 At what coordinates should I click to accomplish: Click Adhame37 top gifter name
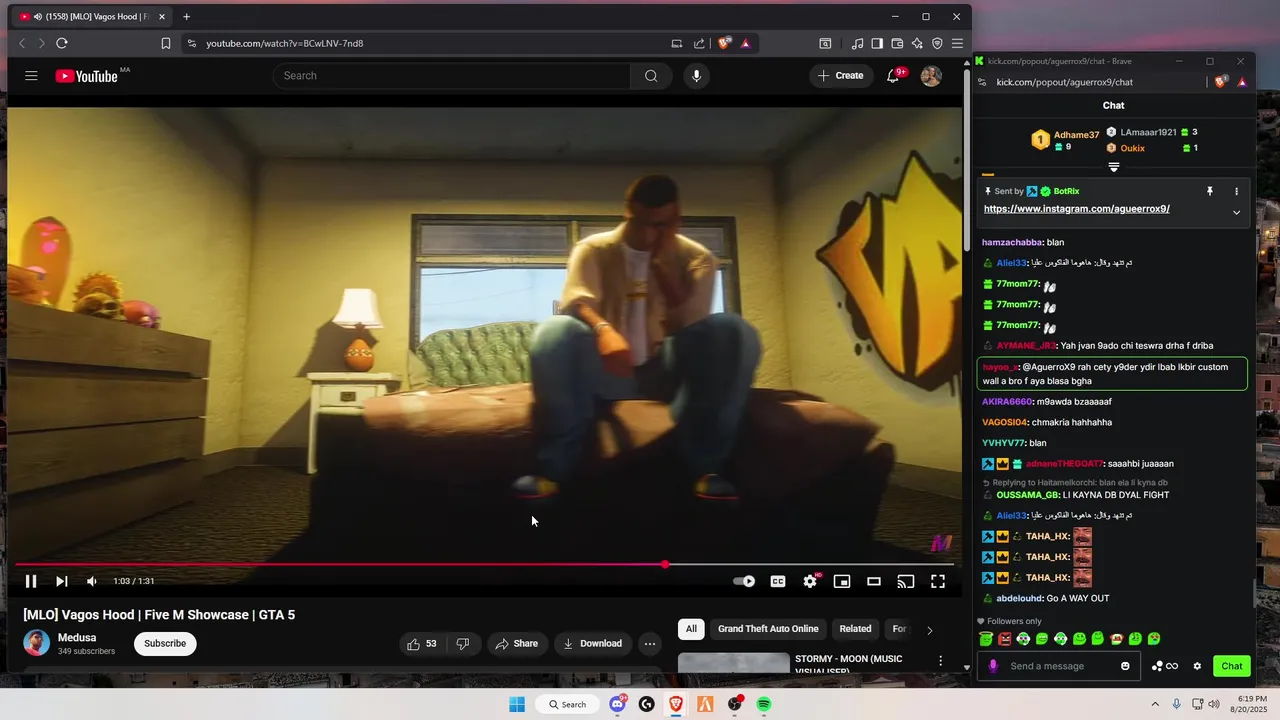point(1076,135)
